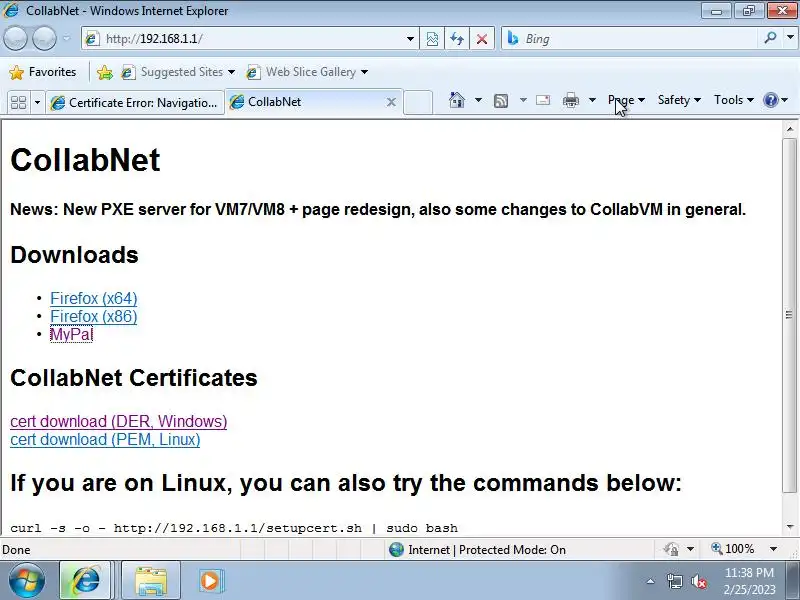The height and width of the screenshot is (600, 800).
Task: Open the Favorites center
Action: click(42, 72)
